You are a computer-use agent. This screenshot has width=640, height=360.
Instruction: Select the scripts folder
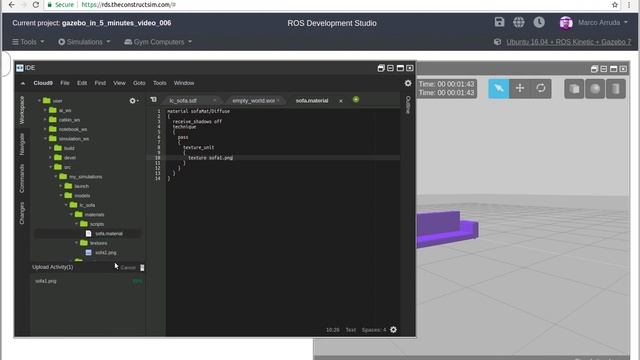coord(97,224)
